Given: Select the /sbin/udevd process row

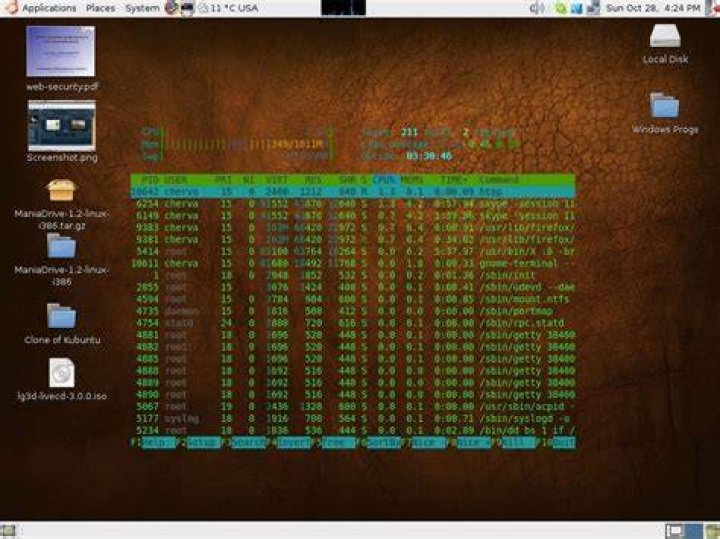Looking at the screenshot, I should pos(353,287).
